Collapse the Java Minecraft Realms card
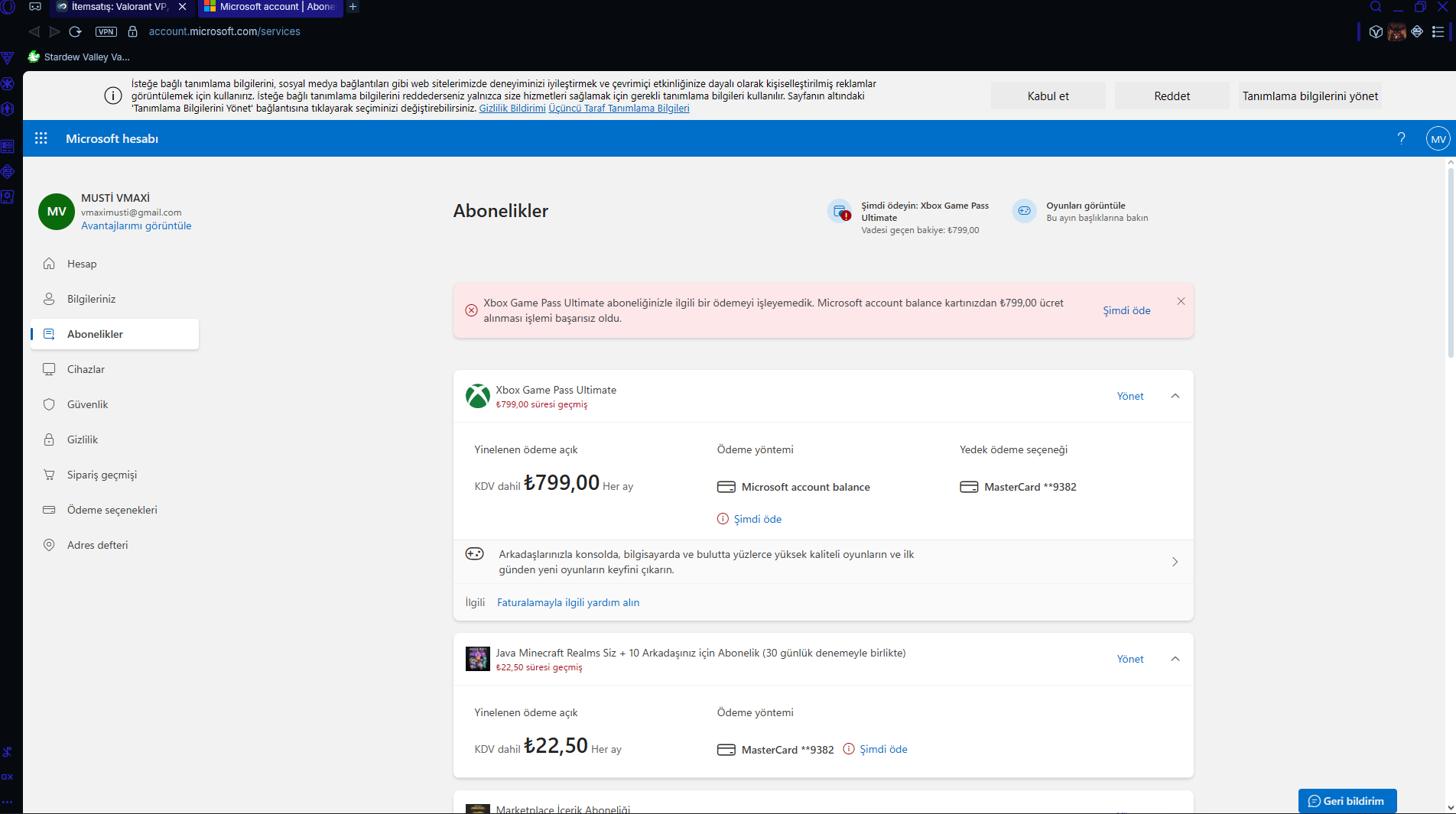1456x814 pixels. (1175, 659)
